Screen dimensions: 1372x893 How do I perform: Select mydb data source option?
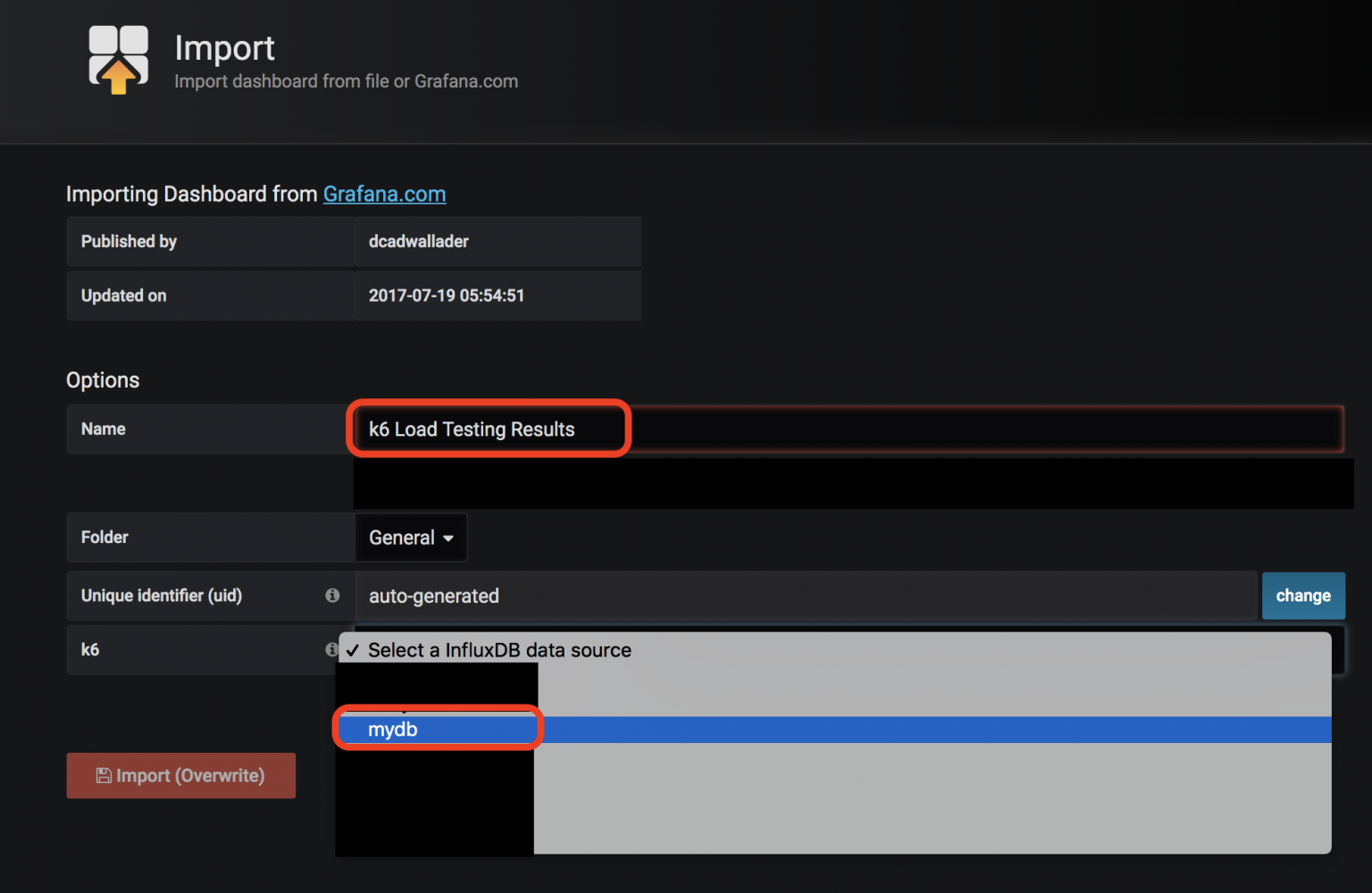click(x=835, y=730)
